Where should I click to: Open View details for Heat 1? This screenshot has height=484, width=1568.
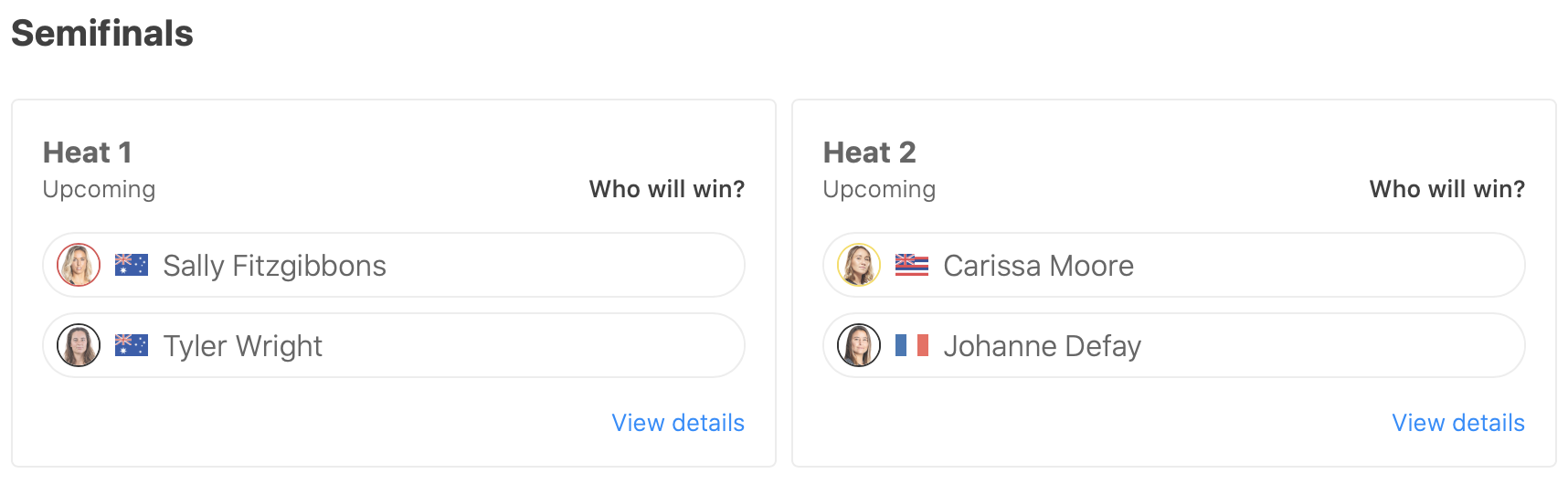pos(678,423)
